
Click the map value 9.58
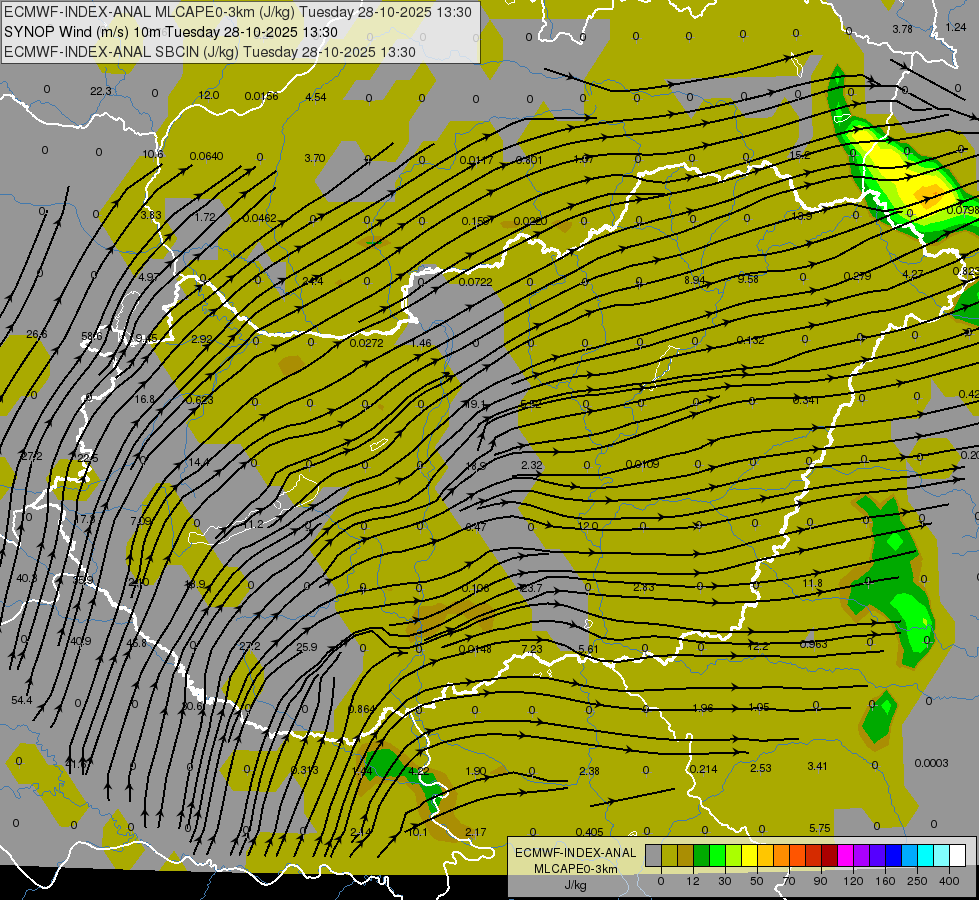(748, 279)
